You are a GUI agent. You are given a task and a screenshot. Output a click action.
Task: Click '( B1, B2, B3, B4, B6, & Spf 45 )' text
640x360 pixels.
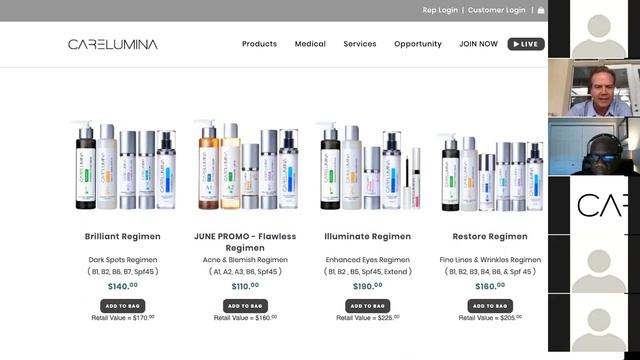point(490,271)
